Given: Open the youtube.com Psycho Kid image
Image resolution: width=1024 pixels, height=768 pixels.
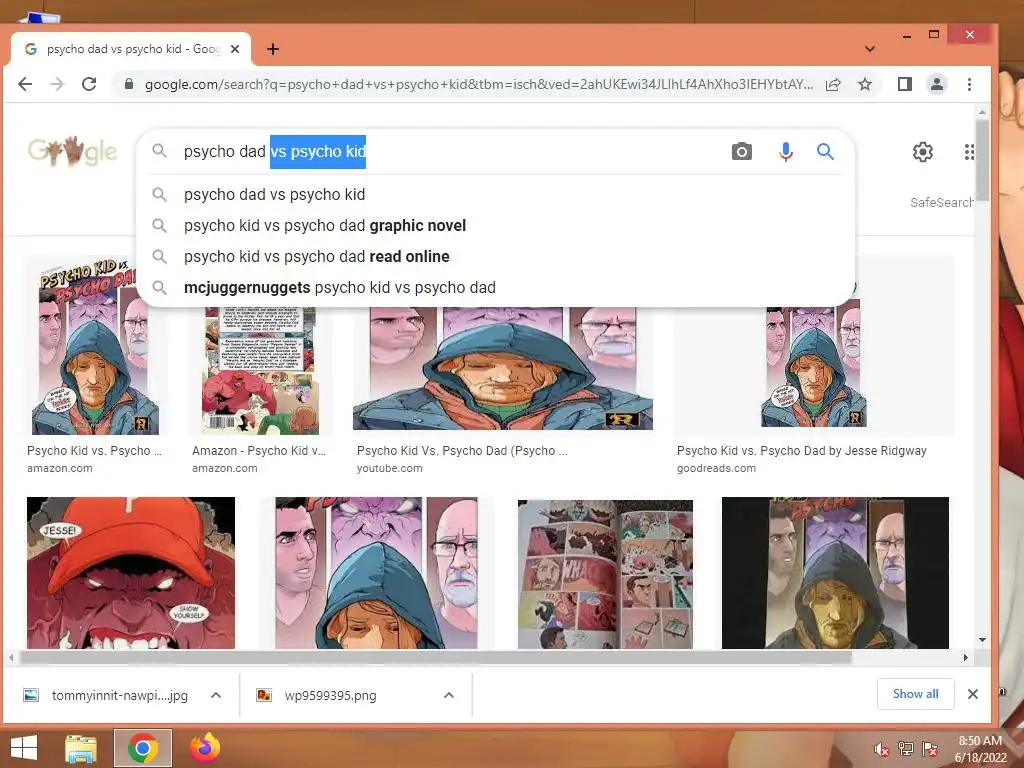Looking at the screenshot, I should pyautogui.click(x=502, y=368).
